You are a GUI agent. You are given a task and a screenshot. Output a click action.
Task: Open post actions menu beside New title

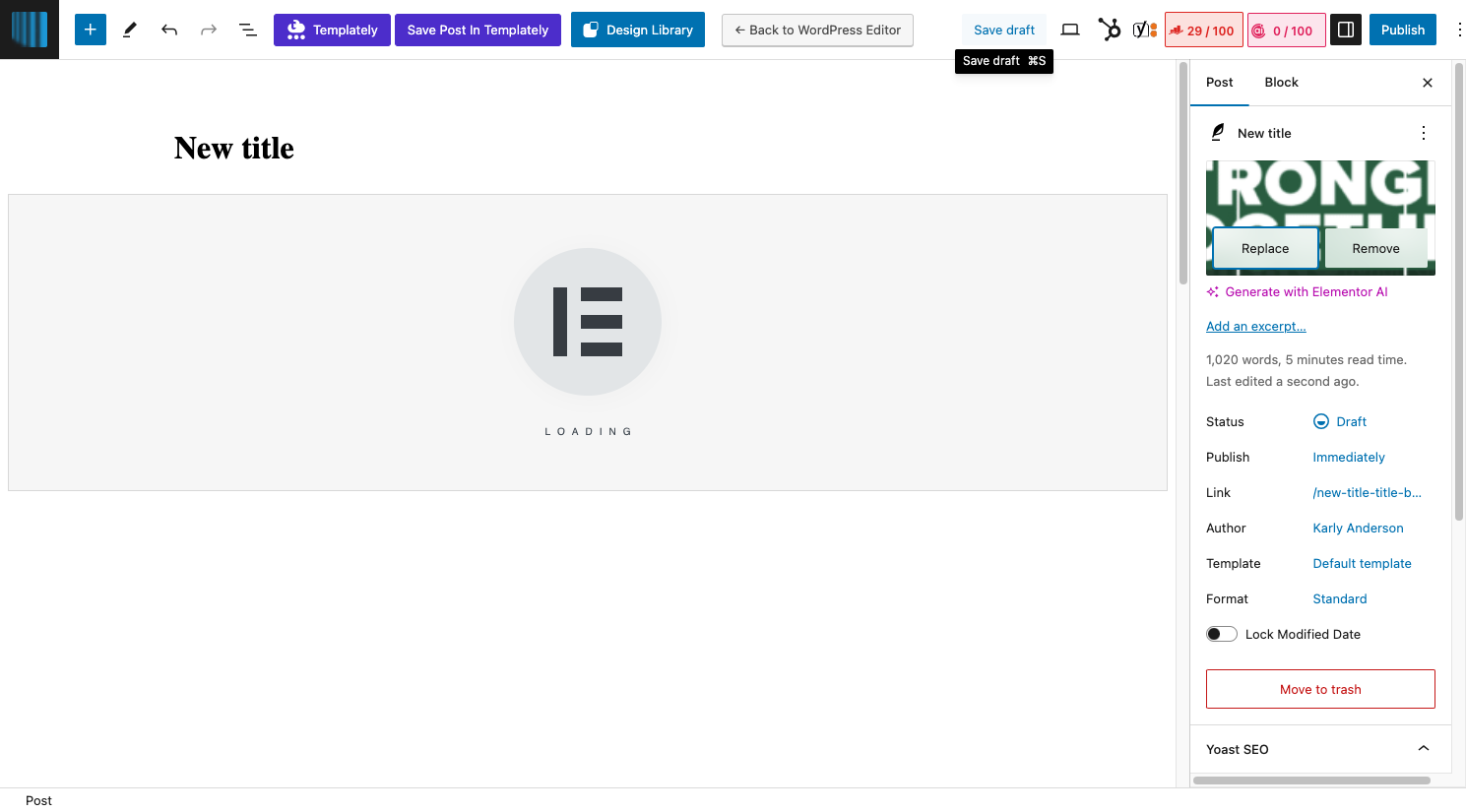pyautogui.click(x=1424, y=133)
